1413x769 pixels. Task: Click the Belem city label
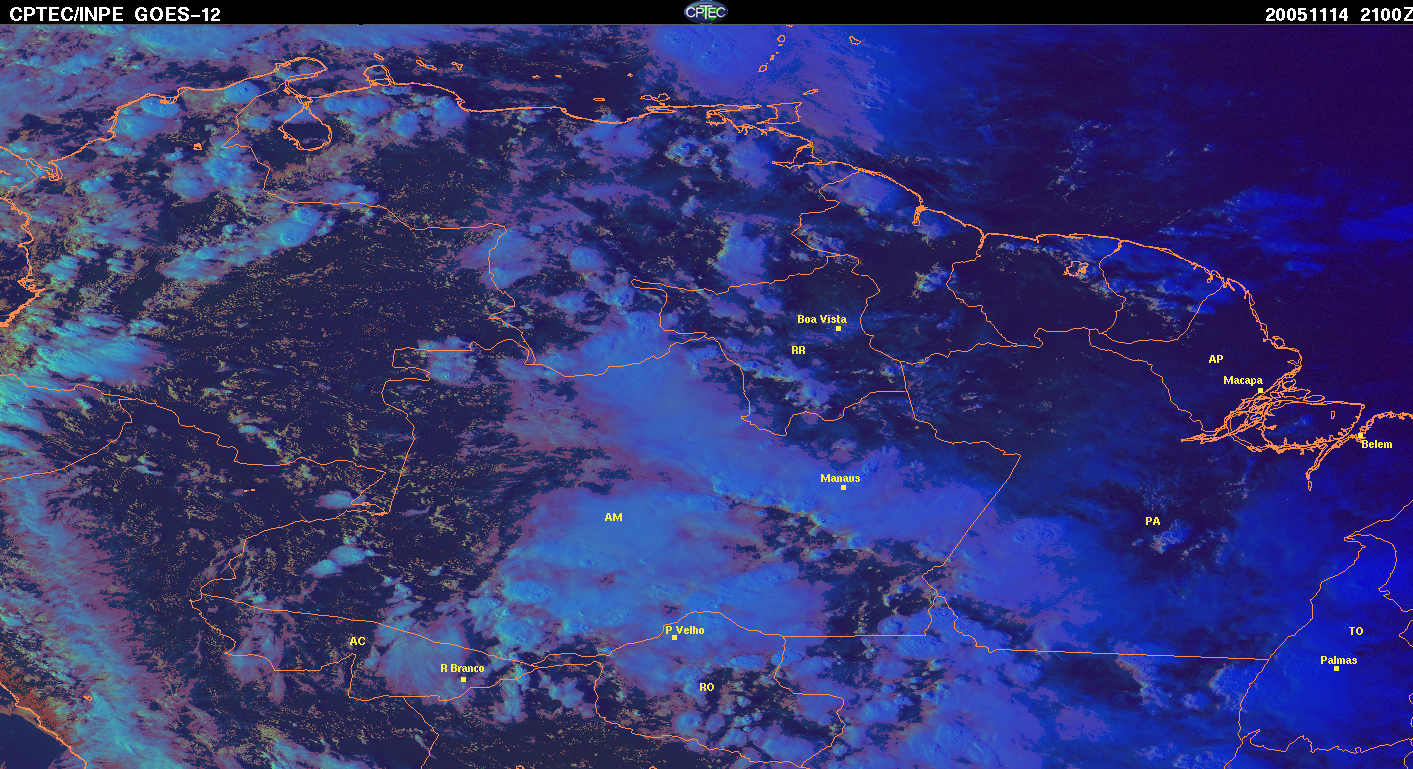(x=1376, y=444)
